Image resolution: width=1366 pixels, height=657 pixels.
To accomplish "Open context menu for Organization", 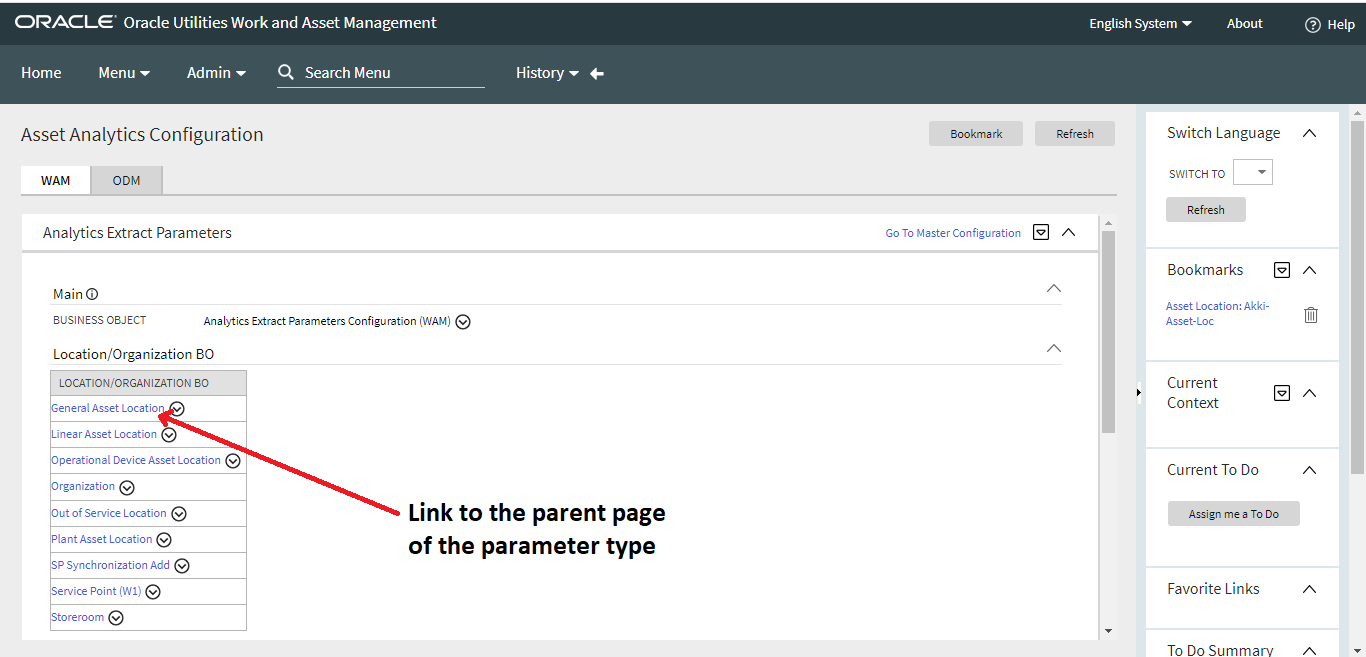I will [127, 486].
